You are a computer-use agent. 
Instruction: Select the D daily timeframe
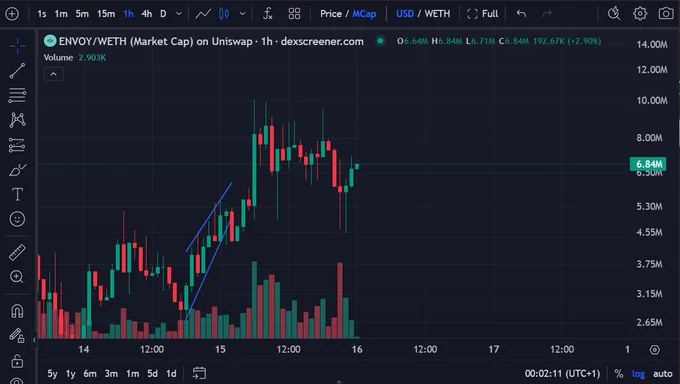163,14
